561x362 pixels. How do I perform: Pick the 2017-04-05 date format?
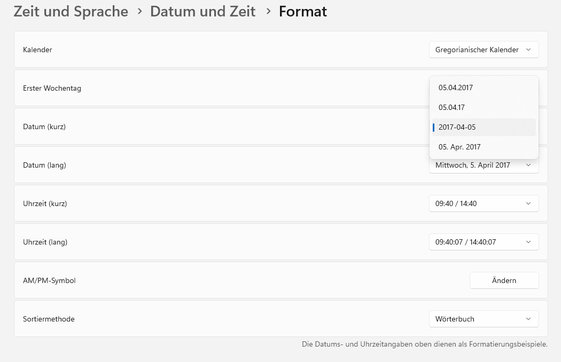[484, 127]
